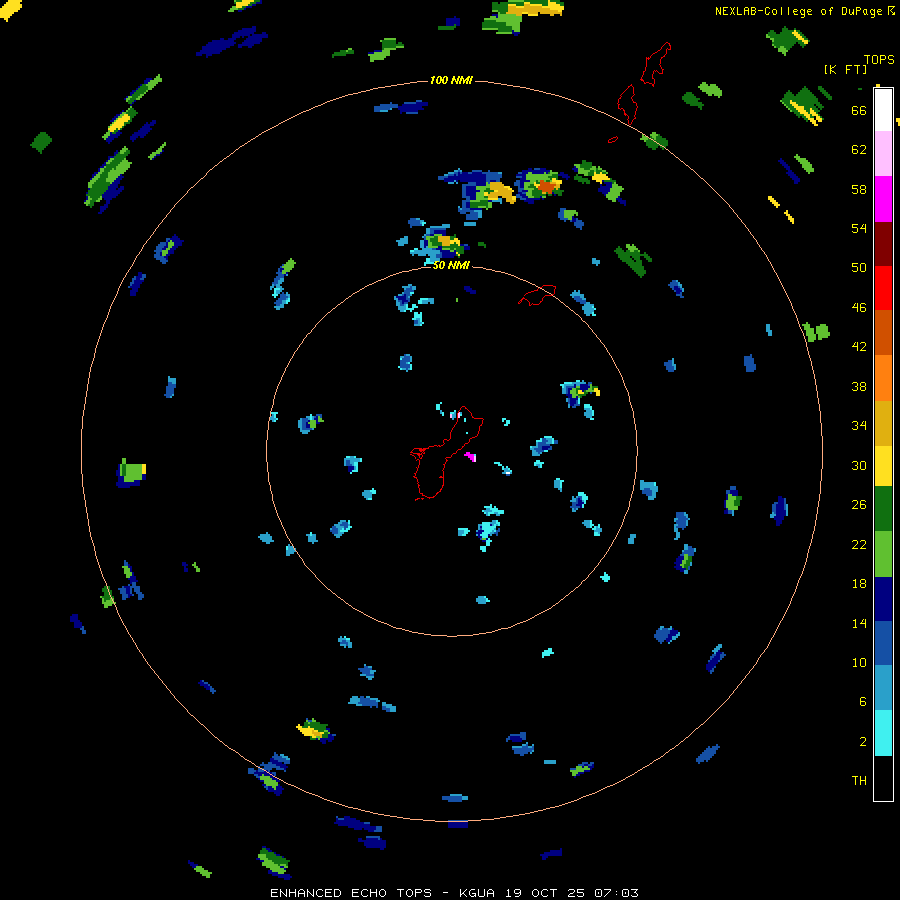The height and width of the screenshot is (900, 900).
Task: Click the dark green legend swatch
Action: pyautogui.click(x=883, y=509)
